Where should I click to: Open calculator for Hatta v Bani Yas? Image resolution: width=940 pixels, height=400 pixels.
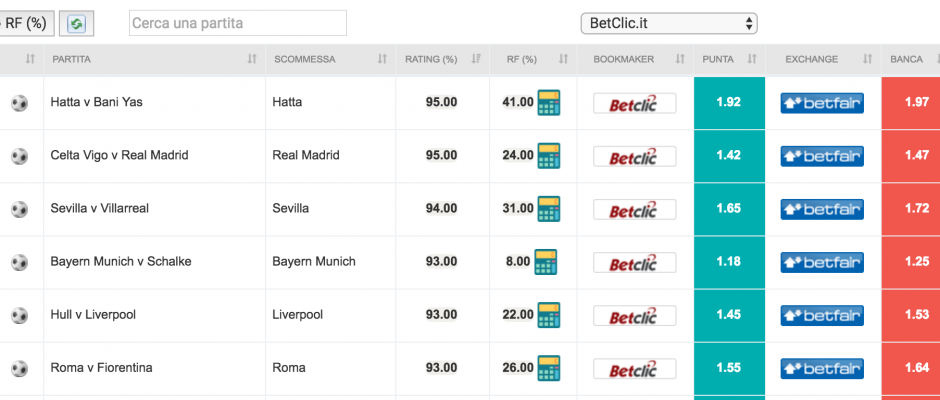(549, 103)
